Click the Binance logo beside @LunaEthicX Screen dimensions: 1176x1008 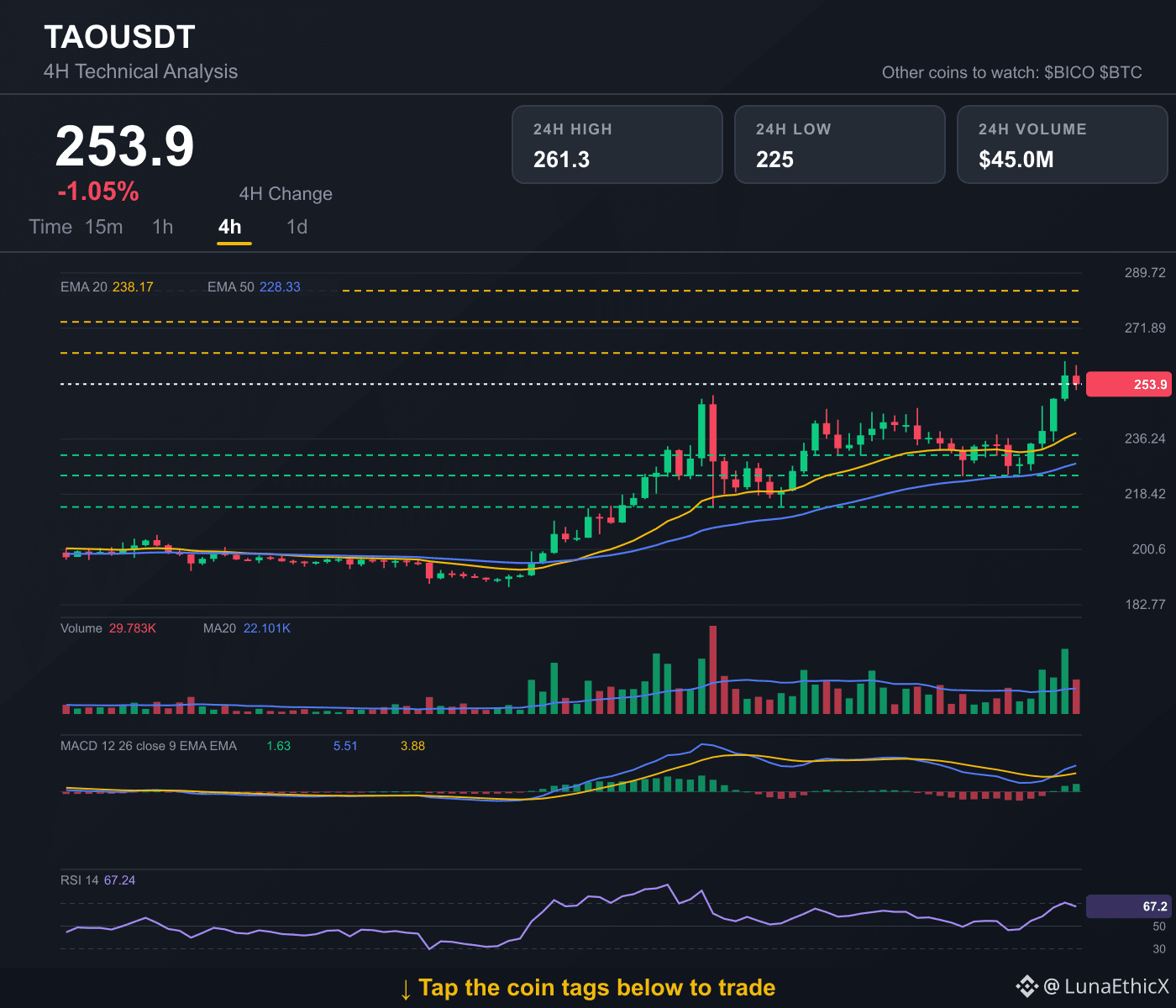(1026, 986)
